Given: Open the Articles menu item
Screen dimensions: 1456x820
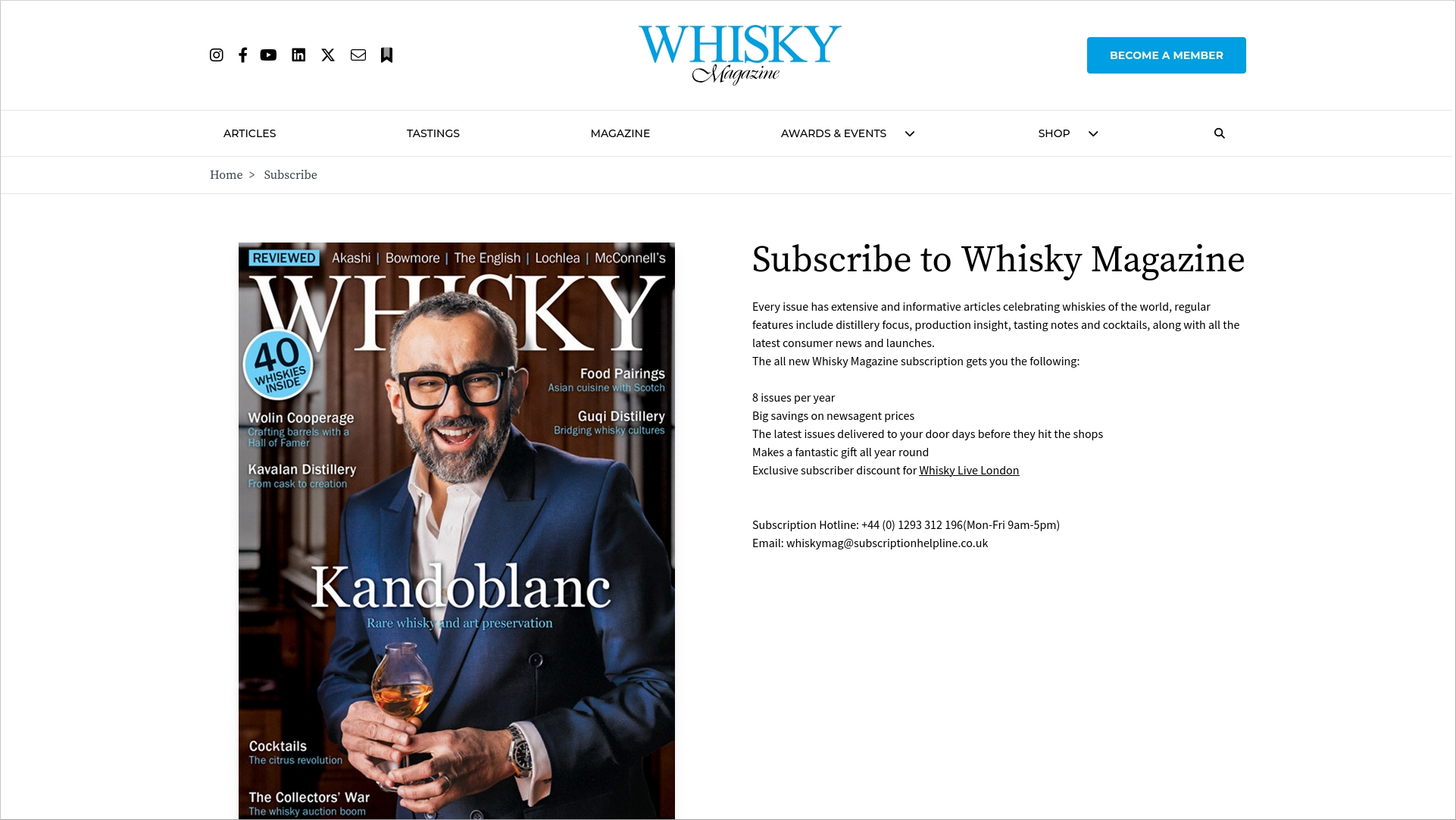Looking at the screenshot, I should [249, 133].
